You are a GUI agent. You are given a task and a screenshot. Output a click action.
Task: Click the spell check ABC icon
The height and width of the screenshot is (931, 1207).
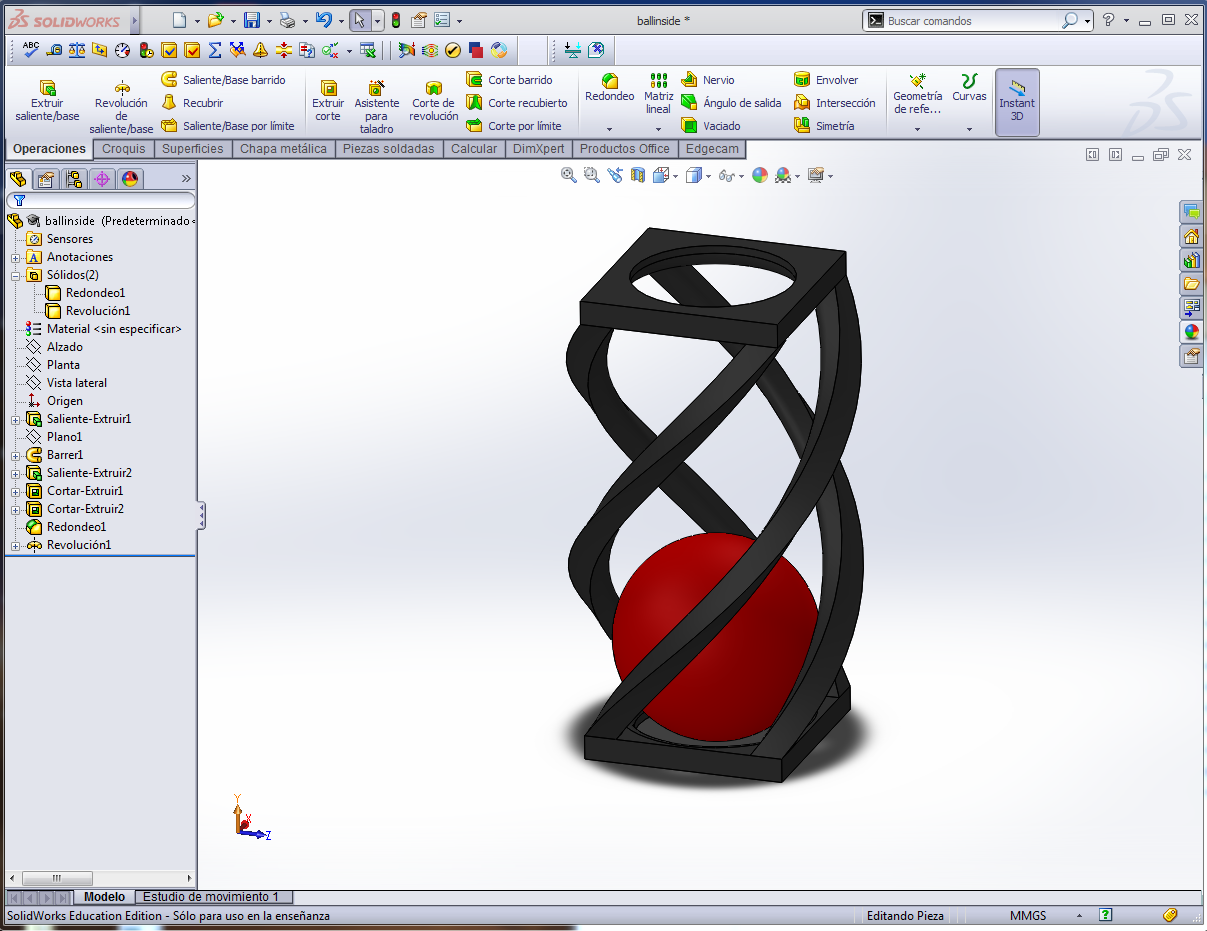[x=31, y=49]
